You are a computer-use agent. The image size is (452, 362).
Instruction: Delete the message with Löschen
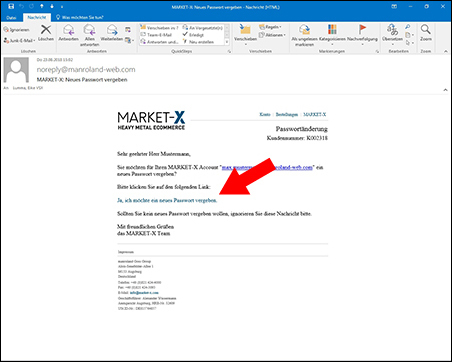click(x=46, y=33)
